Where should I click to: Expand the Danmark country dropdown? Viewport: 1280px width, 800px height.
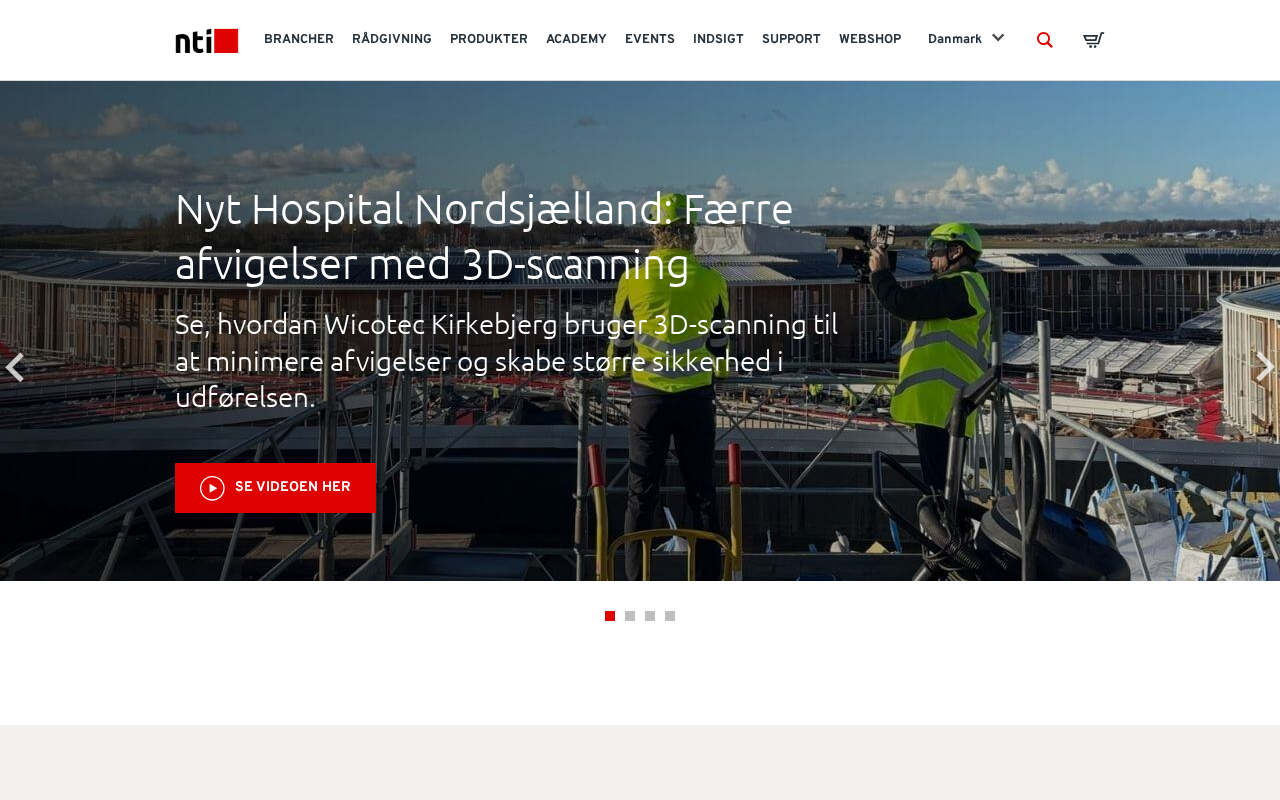966,39
